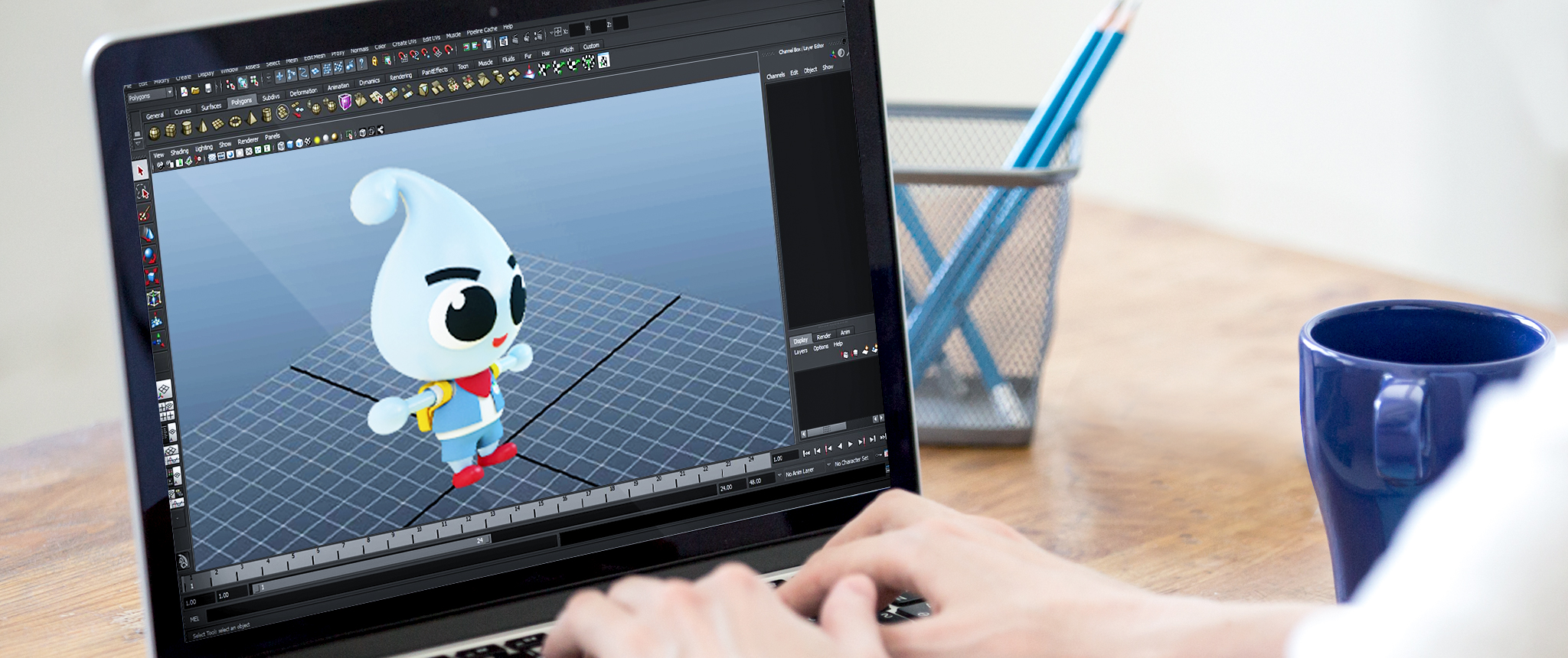Create a polygon pyramid from the shelf
Image resolution: width=1568 pixels, height=658 pixels.
point(251,118)
